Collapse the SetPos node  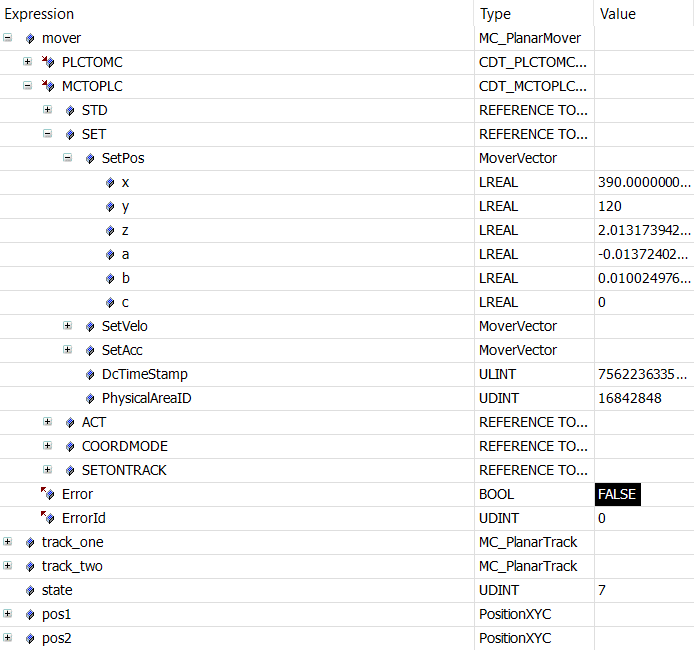tap(67, 158)
